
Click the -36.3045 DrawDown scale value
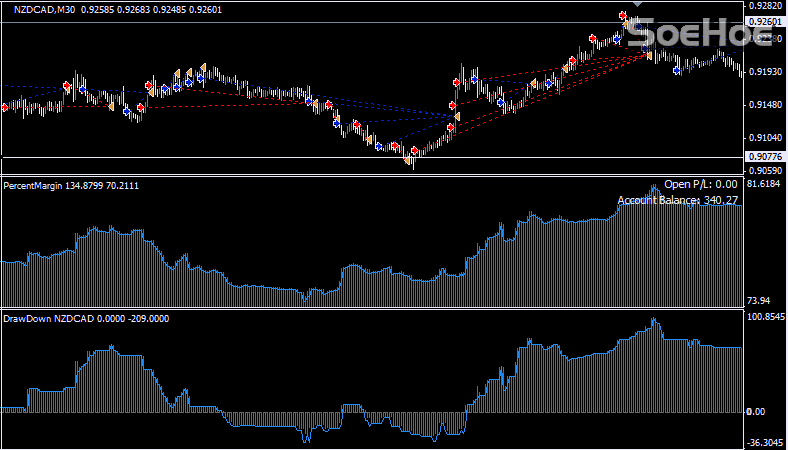(765, 442)
